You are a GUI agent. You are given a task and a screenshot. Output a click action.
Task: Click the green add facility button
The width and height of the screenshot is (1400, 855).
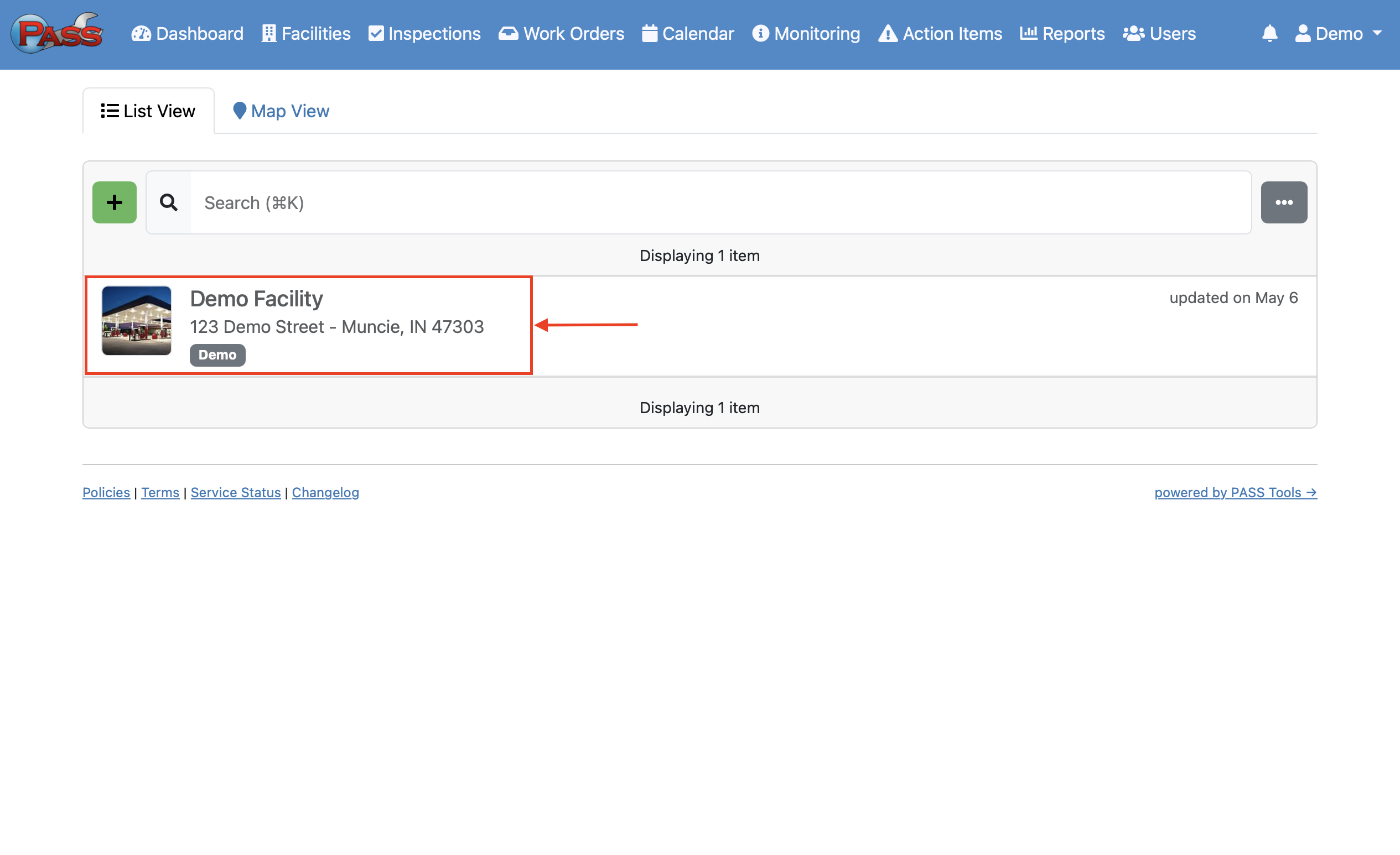point(114,202)
